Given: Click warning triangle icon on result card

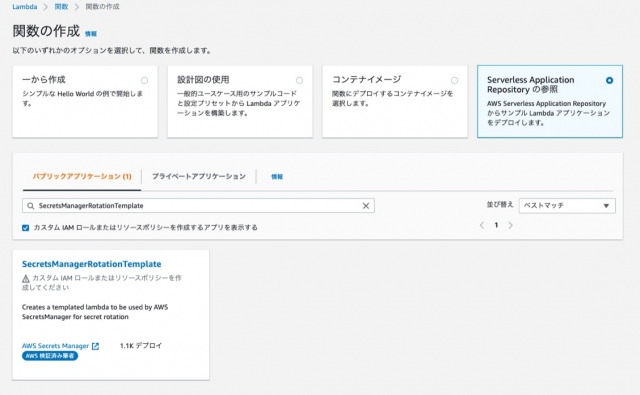Looking at the screenshot, I should (x=25, y=279).
